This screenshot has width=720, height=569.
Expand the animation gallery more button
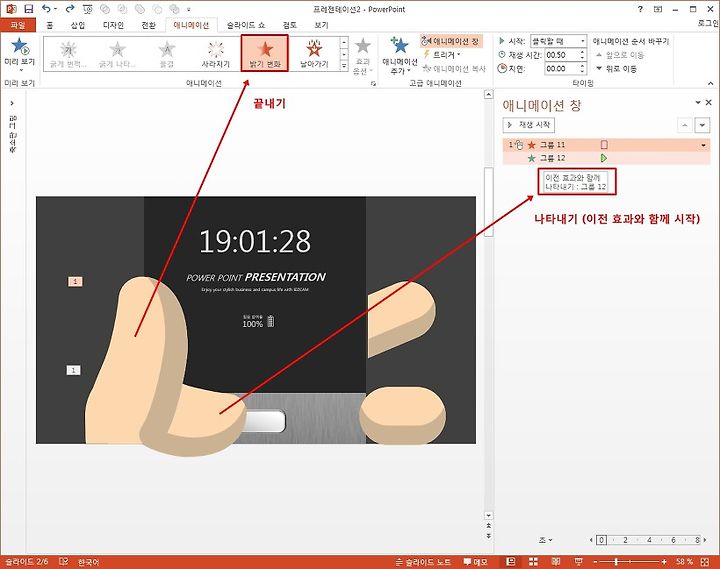coord(344,66)
